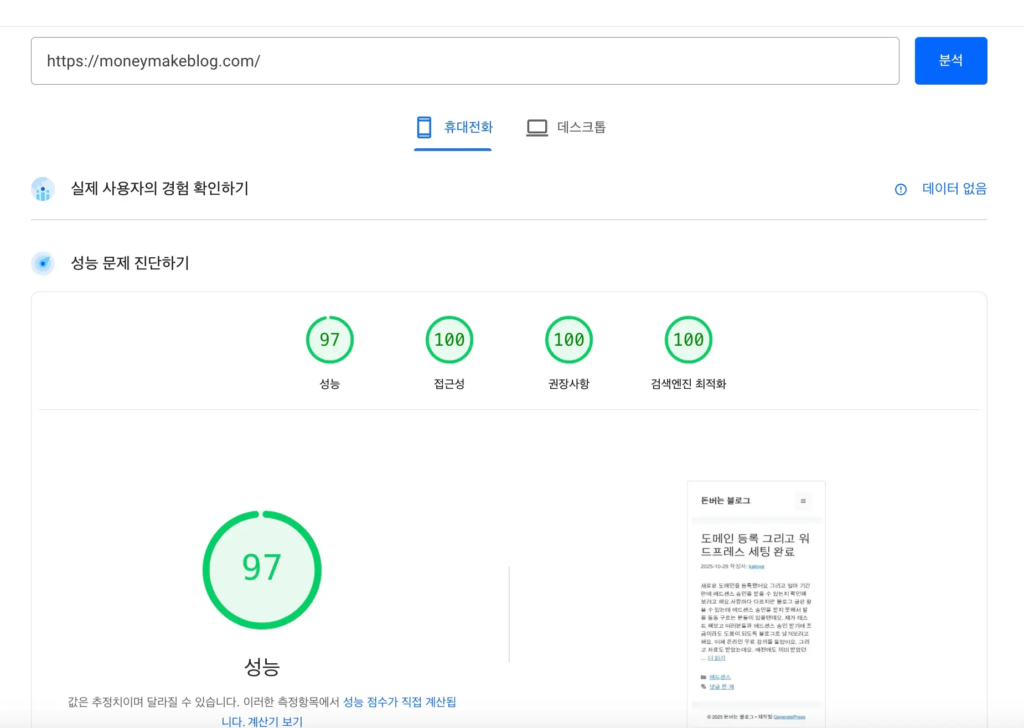Click the info icon next to 데이터 없음

tap(900, 188)
